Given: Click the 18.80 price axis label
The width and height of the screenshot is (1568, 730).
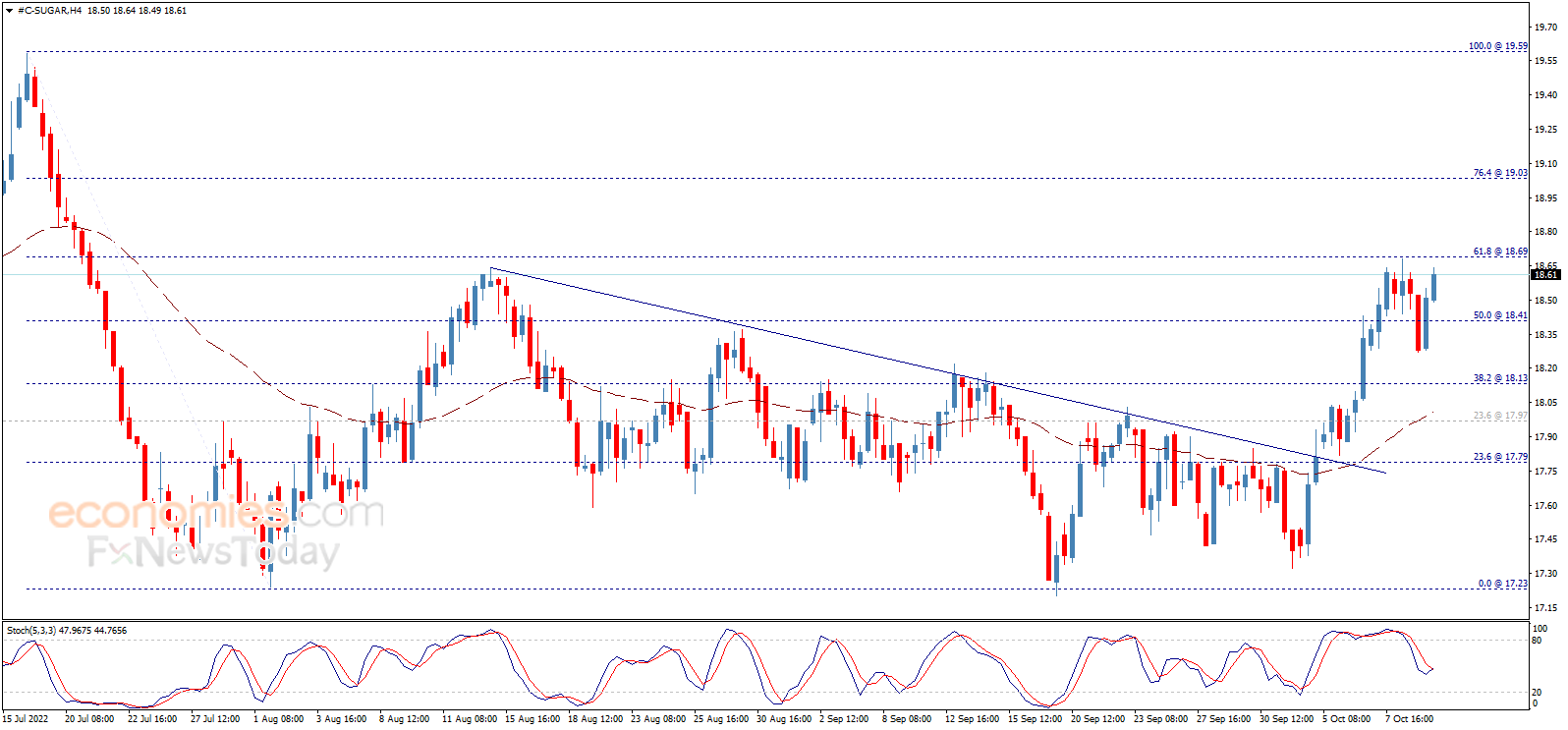Looking at the screenshot, I should [x=1545, y=232].
